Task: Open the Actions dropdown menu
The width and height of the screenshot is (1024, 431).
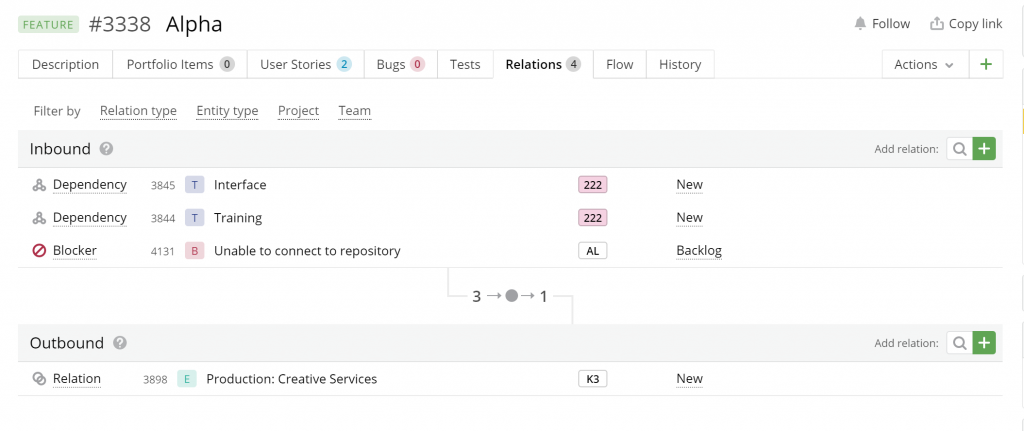Action: click(x=923, y=64)
